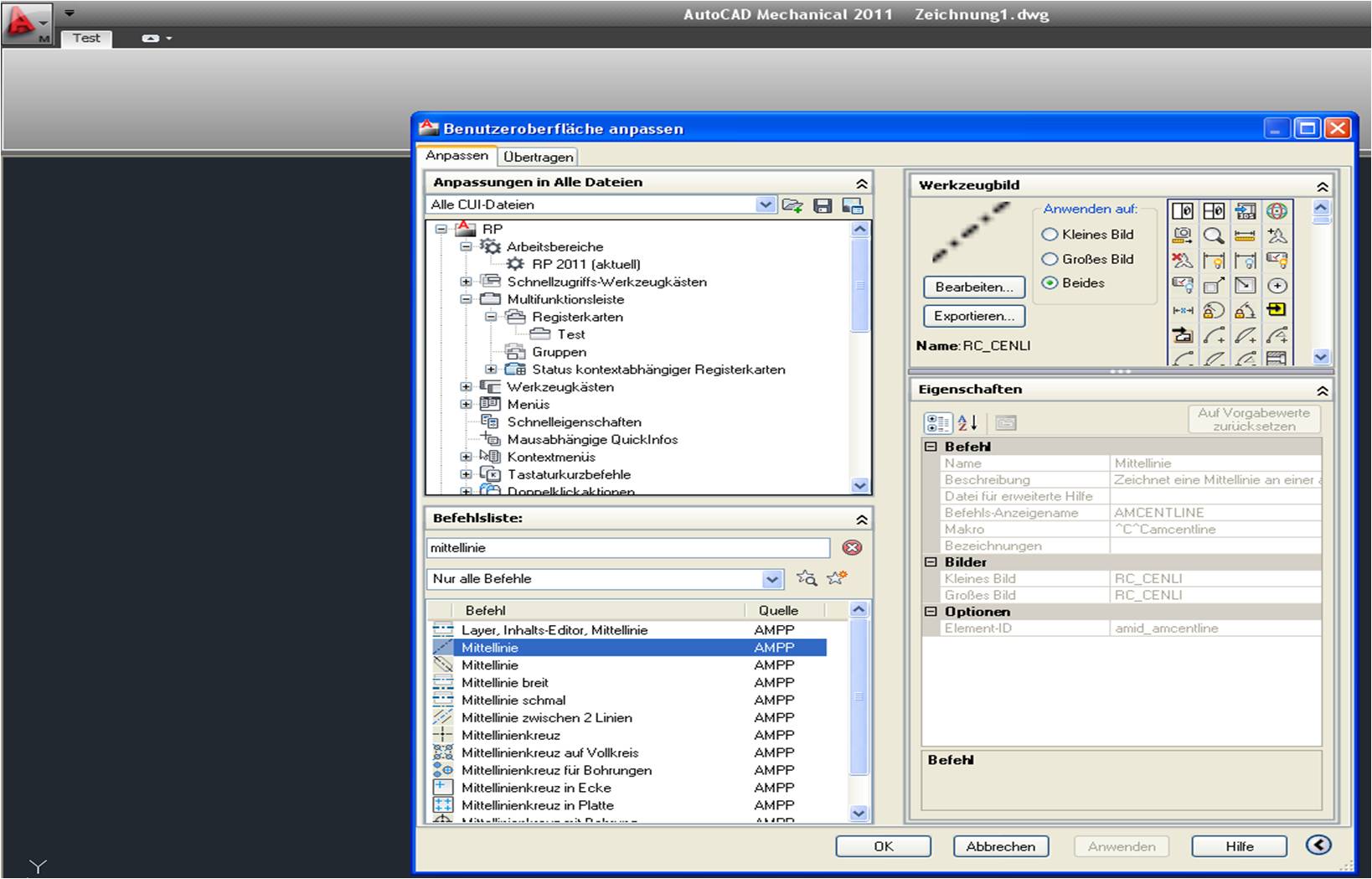
Task: Expand the Werkzeugkästen tree node
Action: click(466, 387)
